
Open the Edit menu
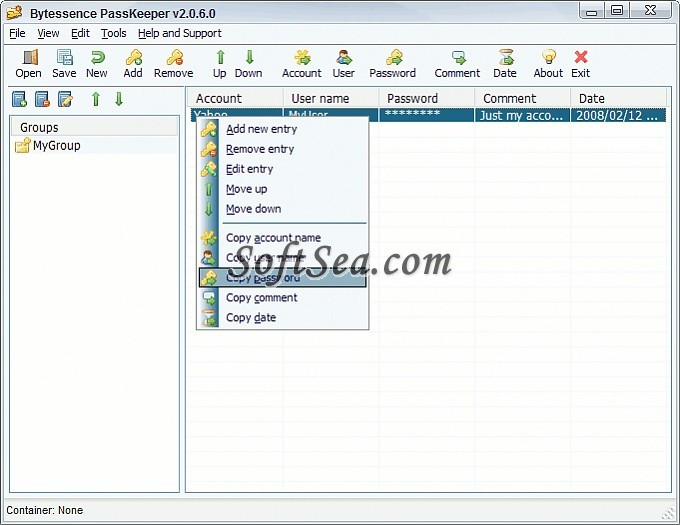pos(80,33)
